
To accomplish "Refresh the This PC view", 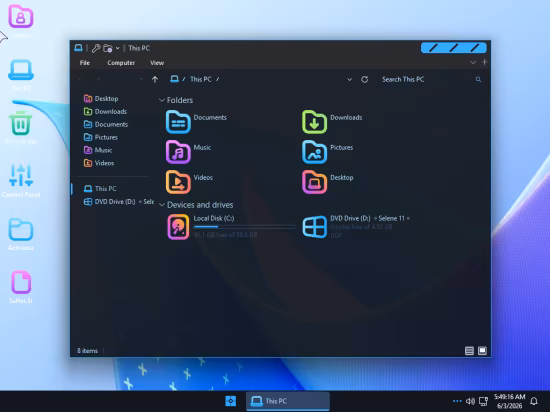I will [x=364, y=80].
